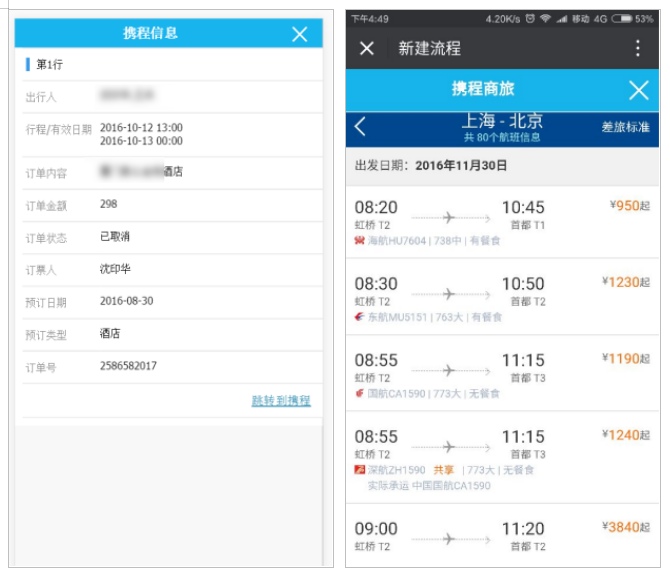Click the 预订类型 value 酒店
Image resolution: width=670 pixels, height=577 pixels.
tap(110, 333)
